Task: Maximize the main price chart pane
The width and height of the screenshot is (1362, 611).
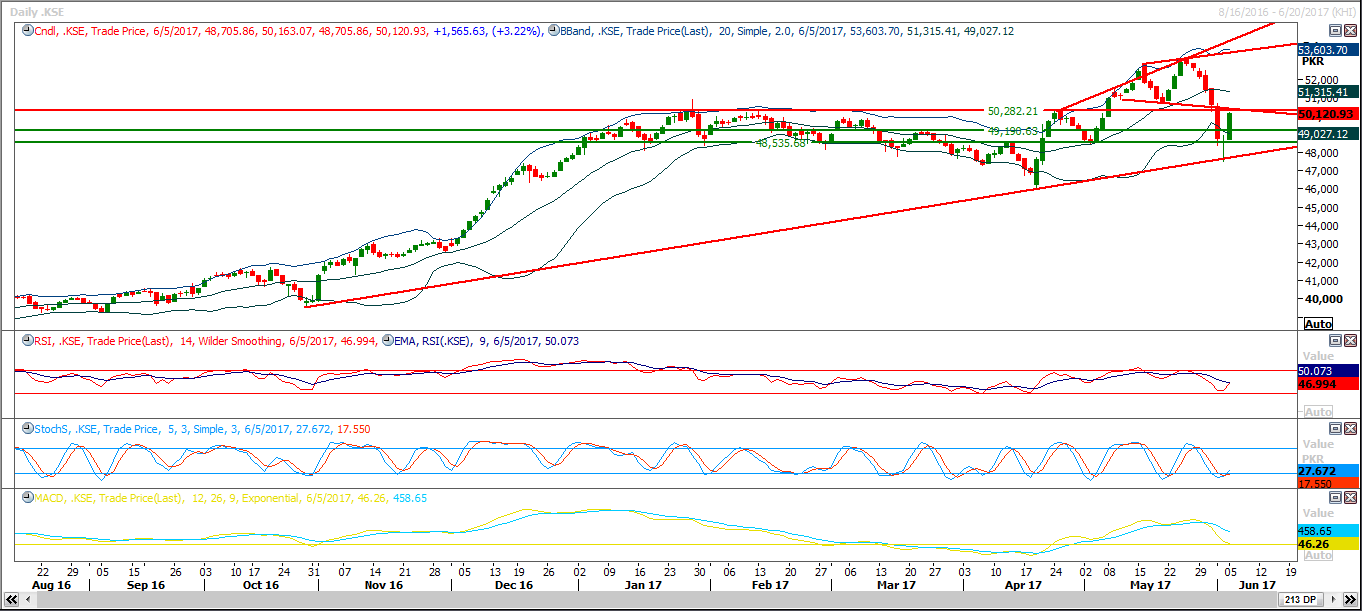Action: coord(1335,31)
